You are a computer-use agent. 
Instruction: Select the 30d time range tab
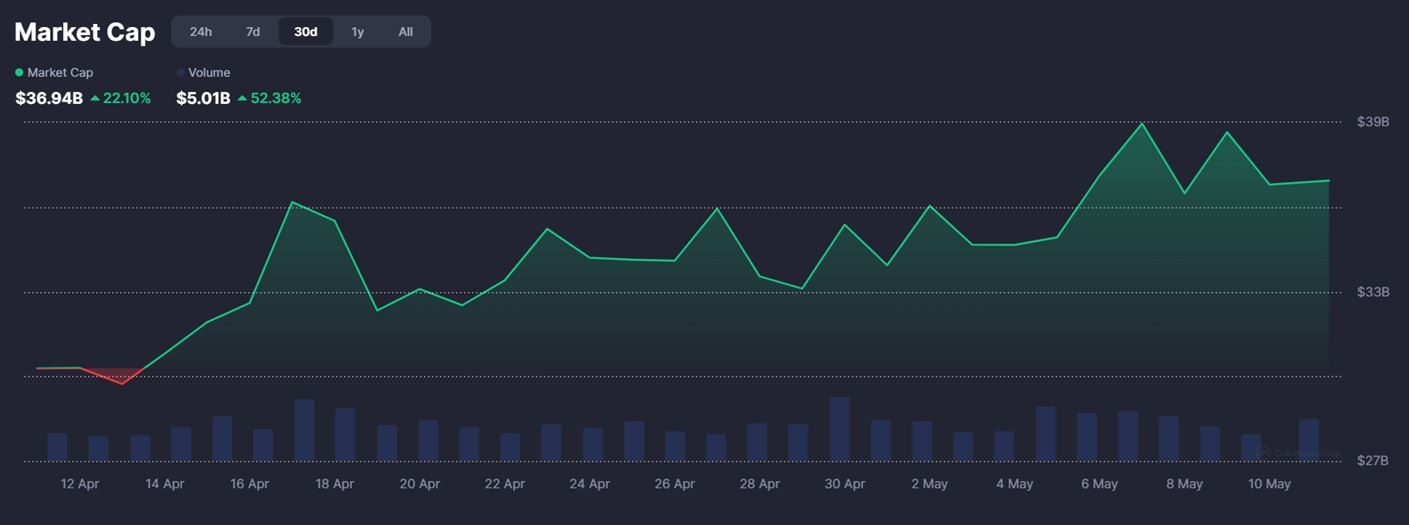[305, 32]
